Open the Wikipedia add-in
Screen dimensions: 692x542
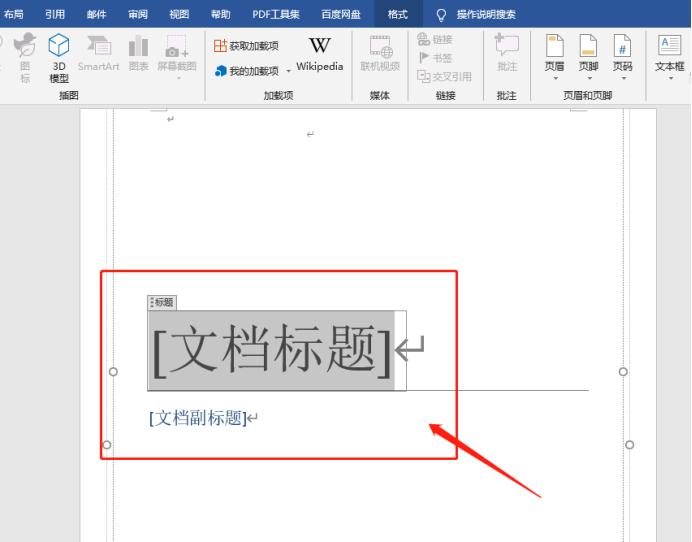point(320,54)
